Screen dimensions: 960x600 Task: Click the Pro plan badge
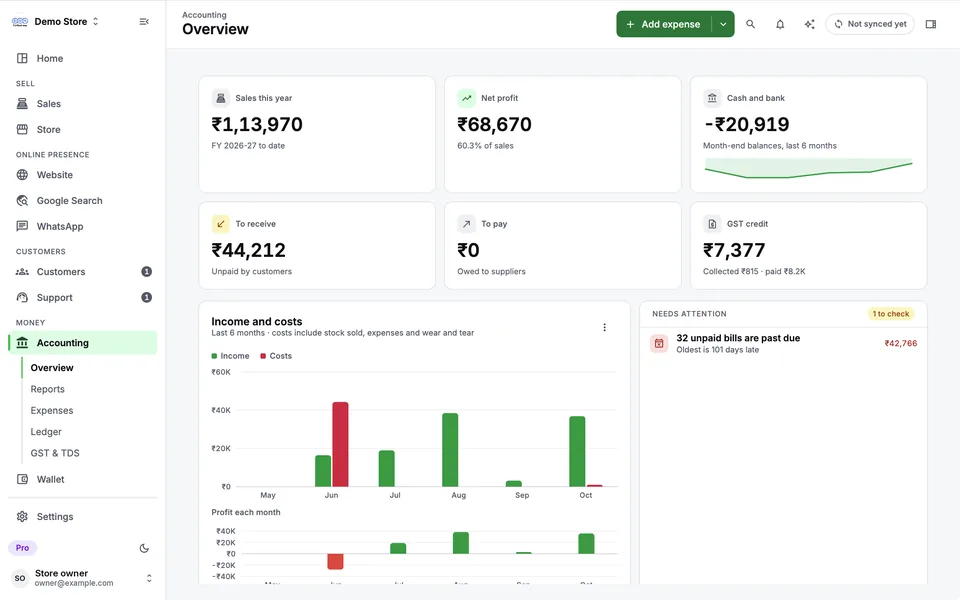[x=23, y=547]
